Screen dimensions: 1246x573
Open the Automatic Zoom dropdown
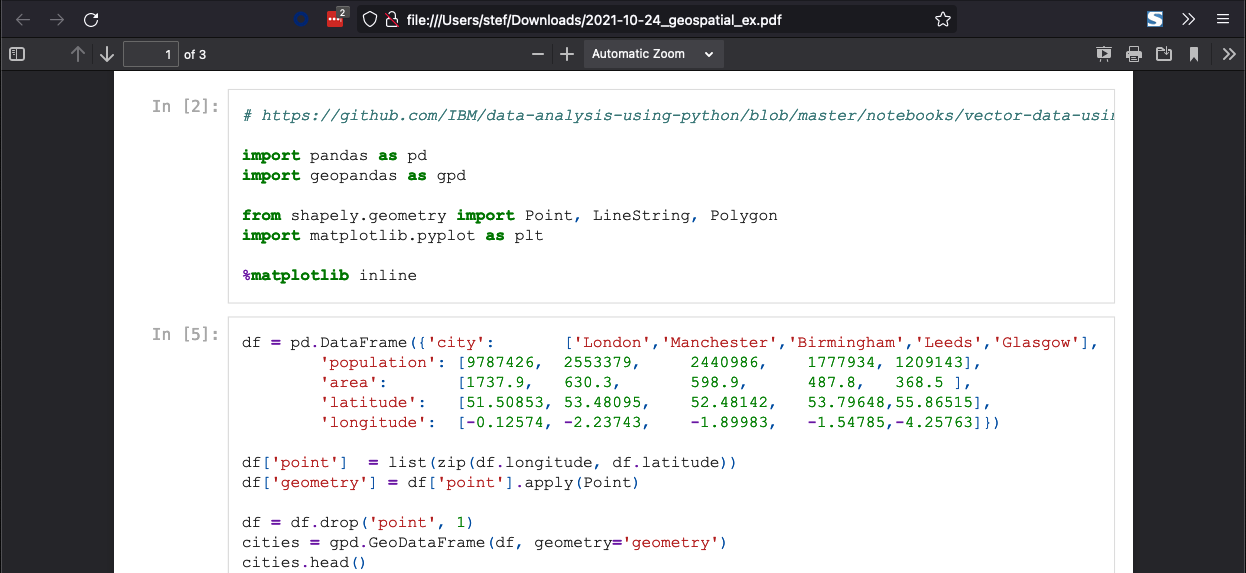coord(653,54)
